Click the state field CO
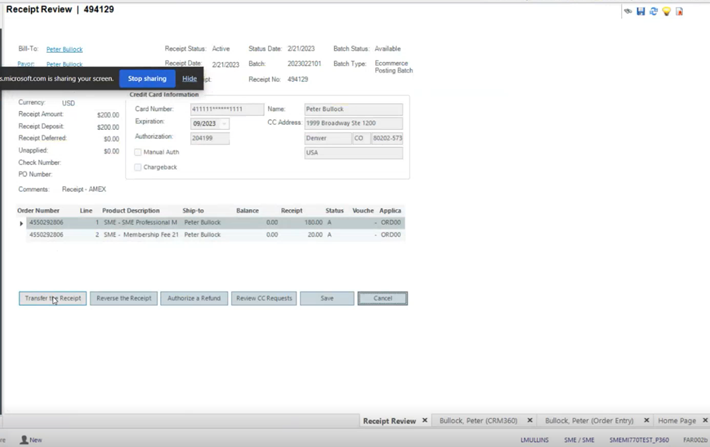 (x=361, y=138)
